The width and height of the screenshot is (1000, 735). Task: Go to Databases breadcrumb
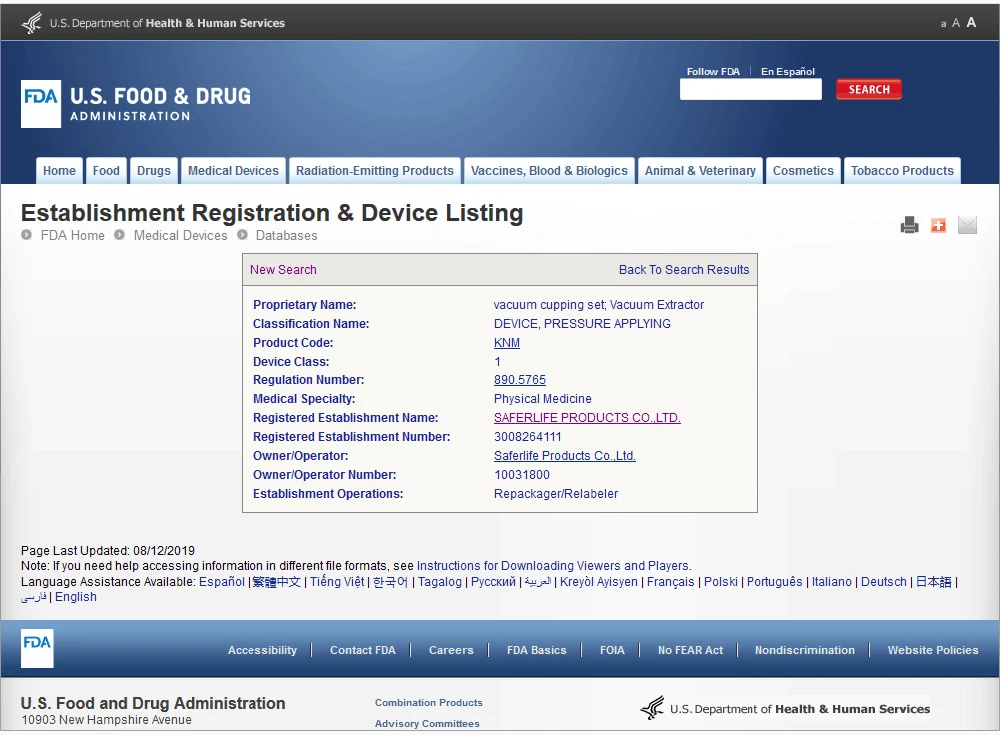tap(286, 235)
